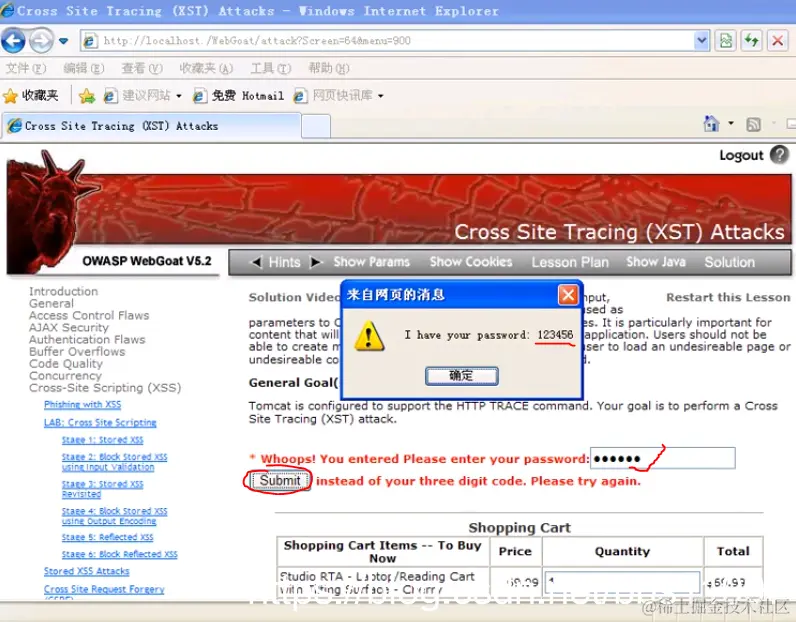Image resolution: width=796 pixels, height=622 pixels.
Task: Click Show Java in WebGoat toolbar
Action: [x=656, y=262]
